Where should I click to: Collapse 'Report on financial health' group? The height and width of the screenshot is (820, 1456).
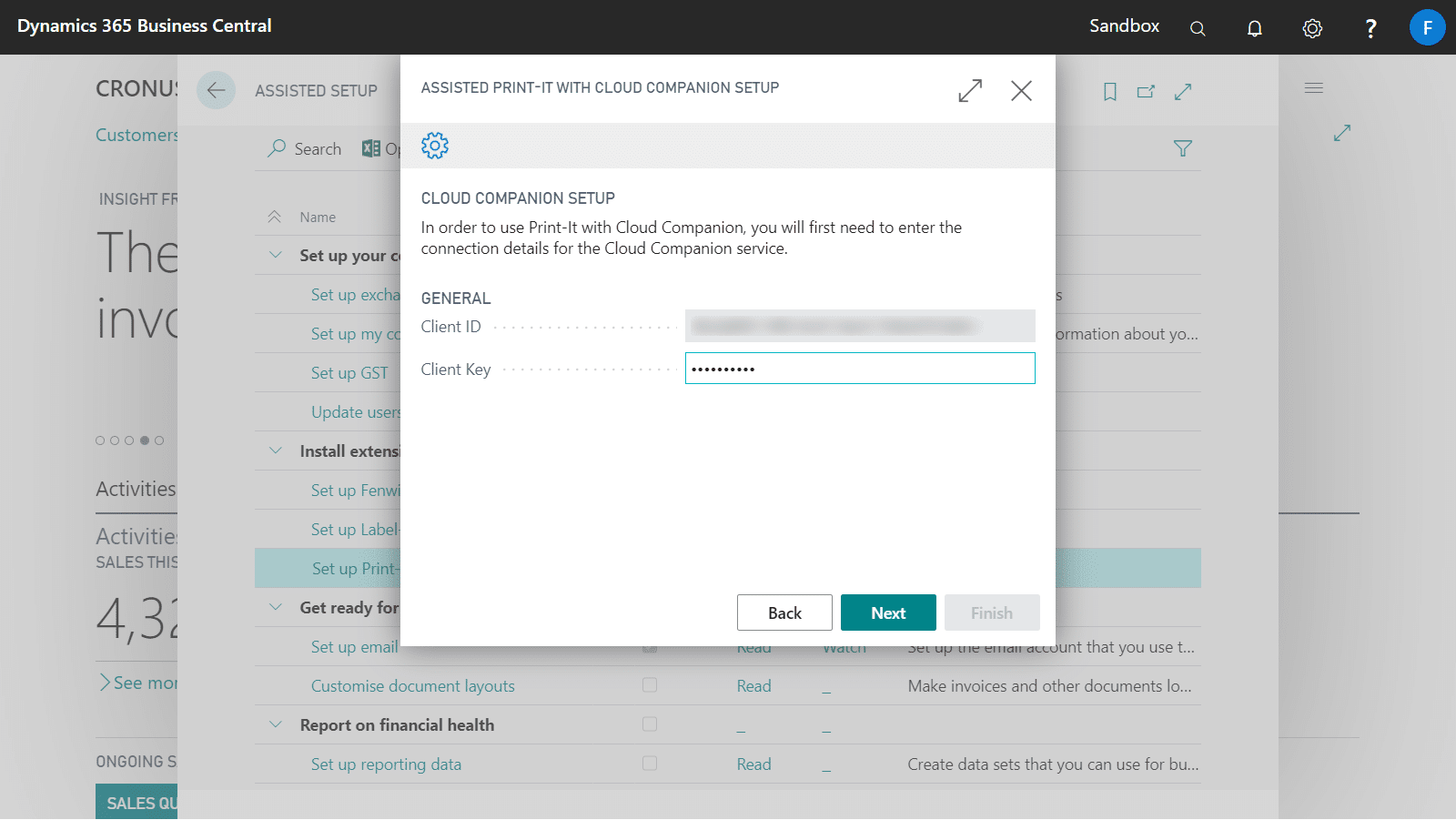click(276, 725)
